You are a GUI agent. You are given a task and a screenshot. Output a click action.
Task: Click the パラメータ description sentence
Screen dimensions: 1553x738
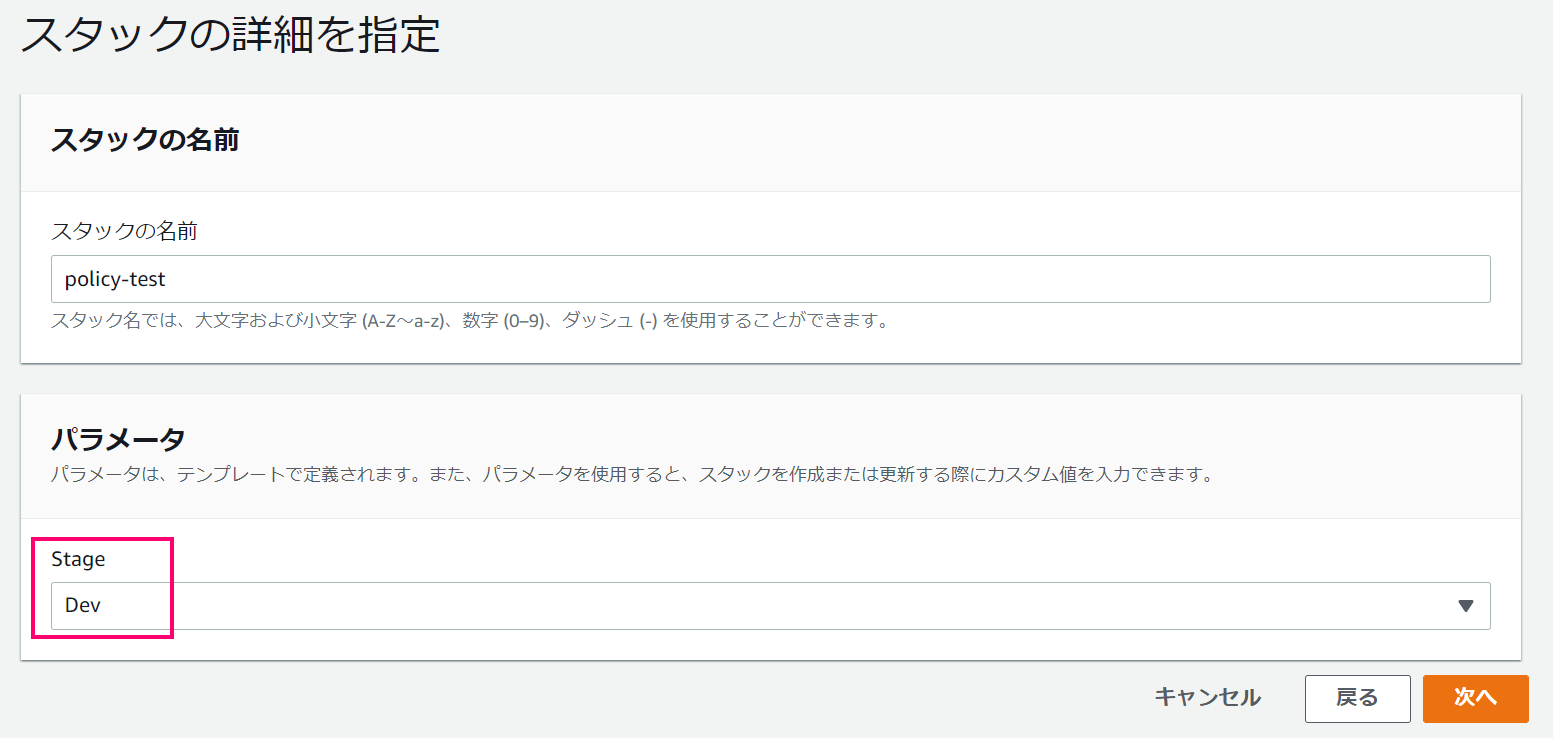pos(633,475)
